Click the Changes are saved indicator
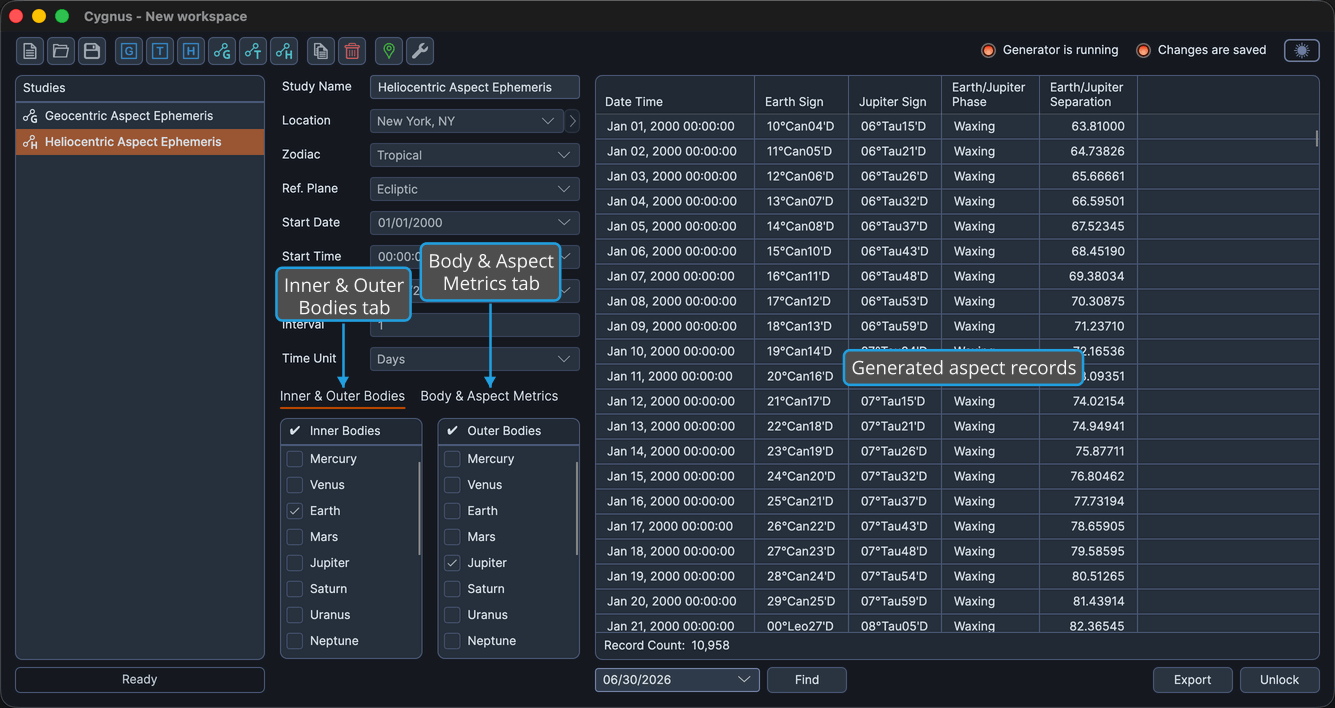 [1202, 50]
